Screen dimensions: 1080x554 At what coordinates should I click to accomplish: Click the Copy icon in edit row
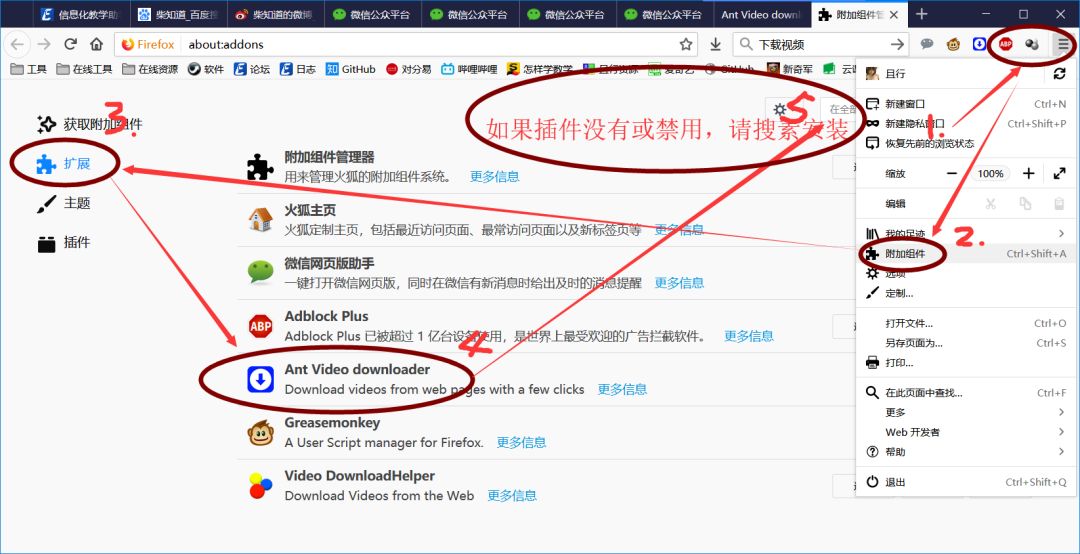point(1025,204)
